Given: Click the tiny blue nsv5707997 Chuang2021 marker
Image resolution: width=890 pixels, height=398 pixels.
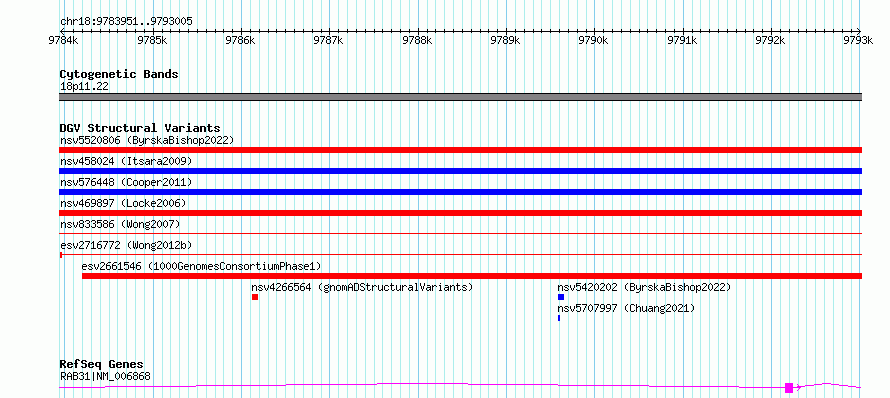Looking at the screenshot, I should [x=559, y=318].
